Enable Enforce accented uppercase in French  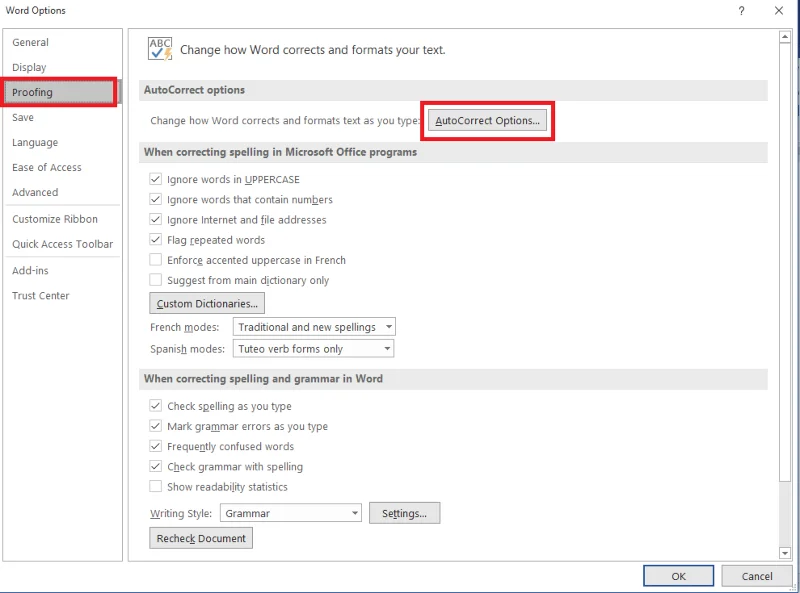[x=156, y=260]
